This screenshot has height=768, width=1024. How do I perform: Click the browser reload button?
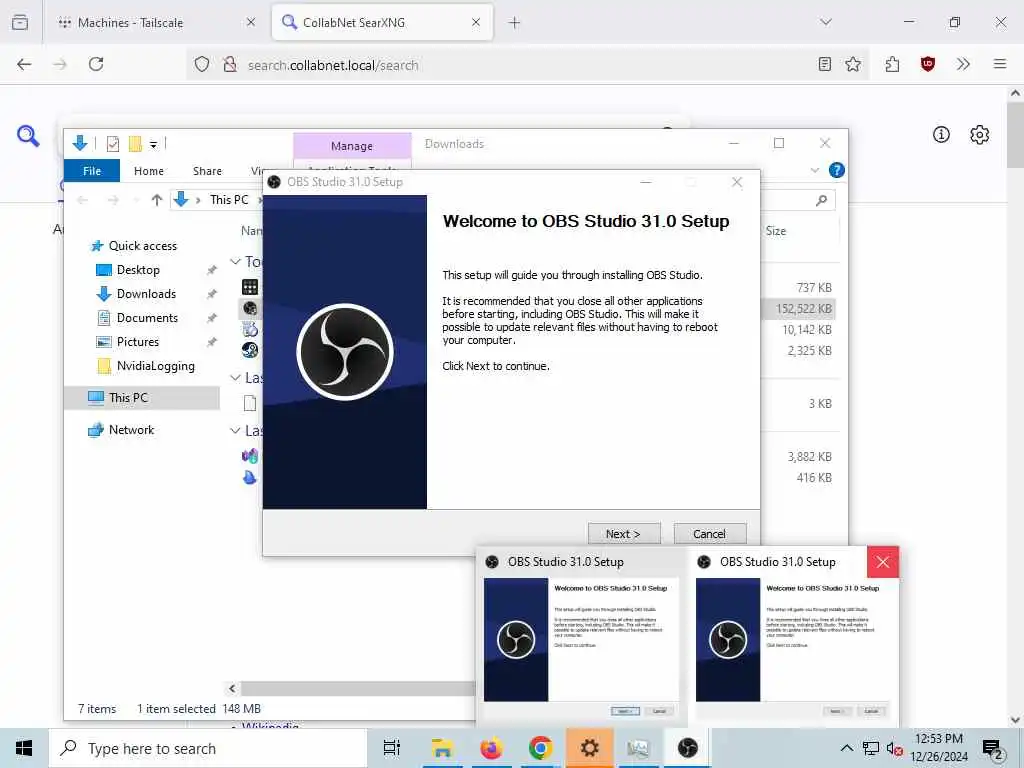tap(96, 64)
